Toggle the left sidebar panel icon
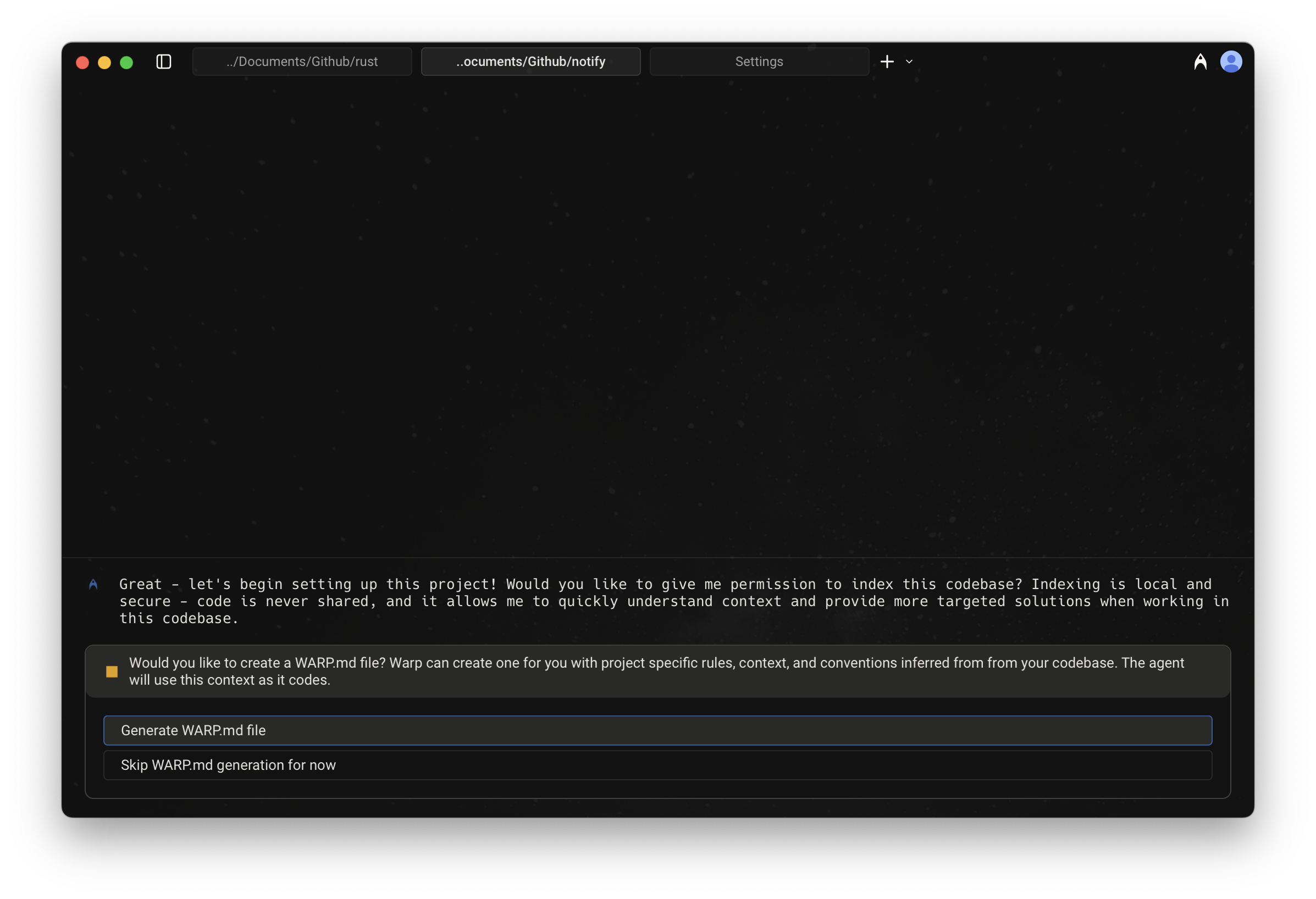The image size is (1316, 899). (164, 62)
